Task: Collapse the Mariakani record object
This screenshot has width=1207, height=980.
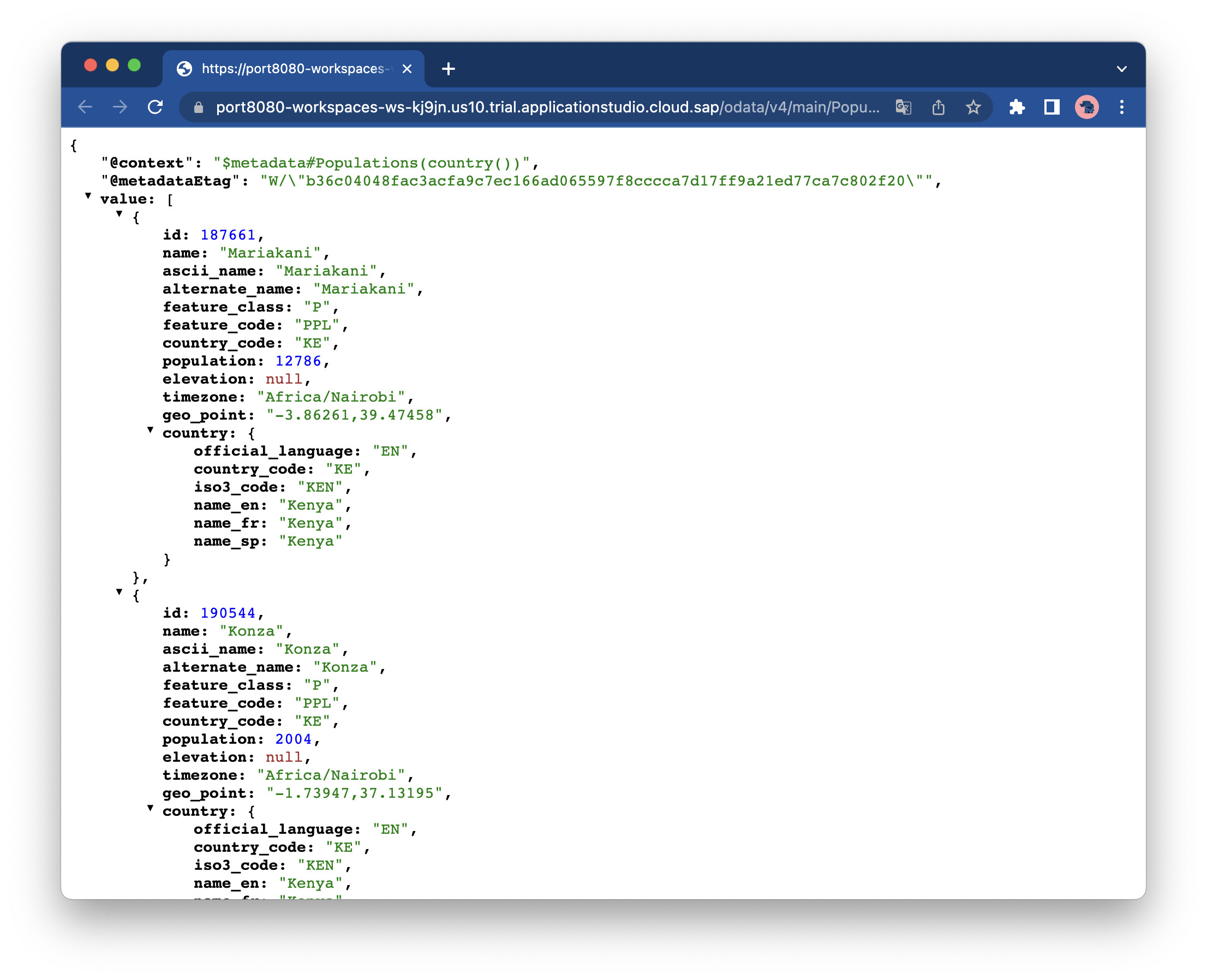Action: 119,214
